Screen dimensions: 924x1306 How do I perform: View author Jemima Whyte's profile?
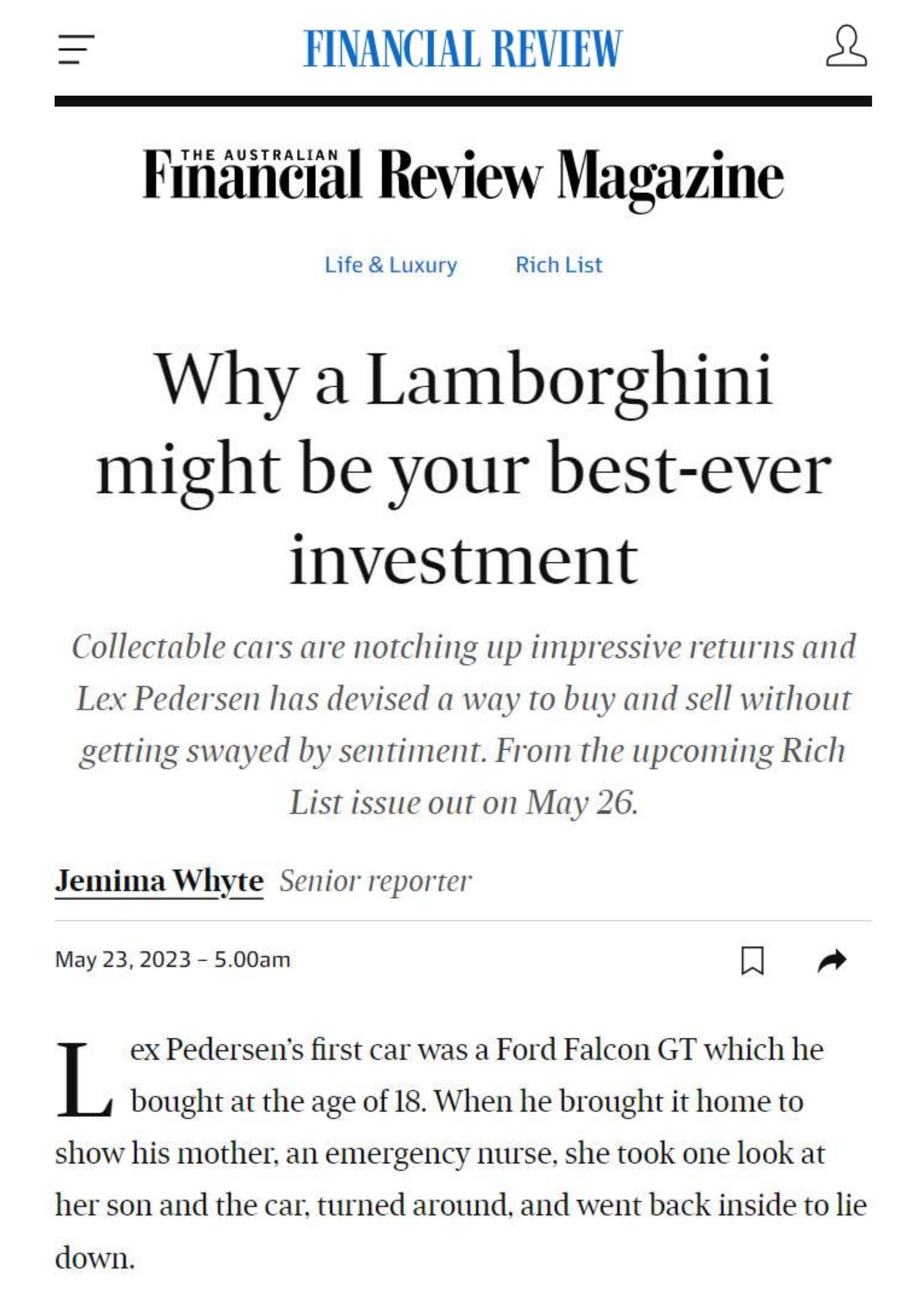[159, 881]
